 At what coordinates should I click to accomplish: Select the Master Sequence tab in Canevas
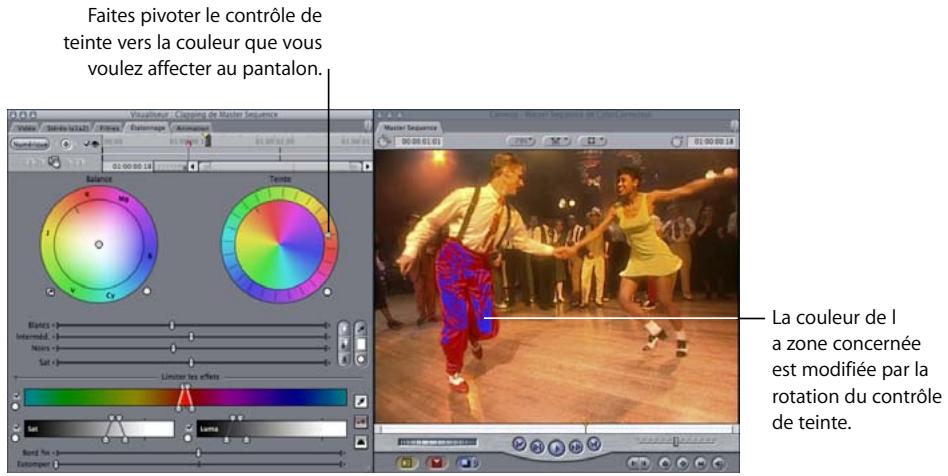pyautogui.click(x=409, y=128)
